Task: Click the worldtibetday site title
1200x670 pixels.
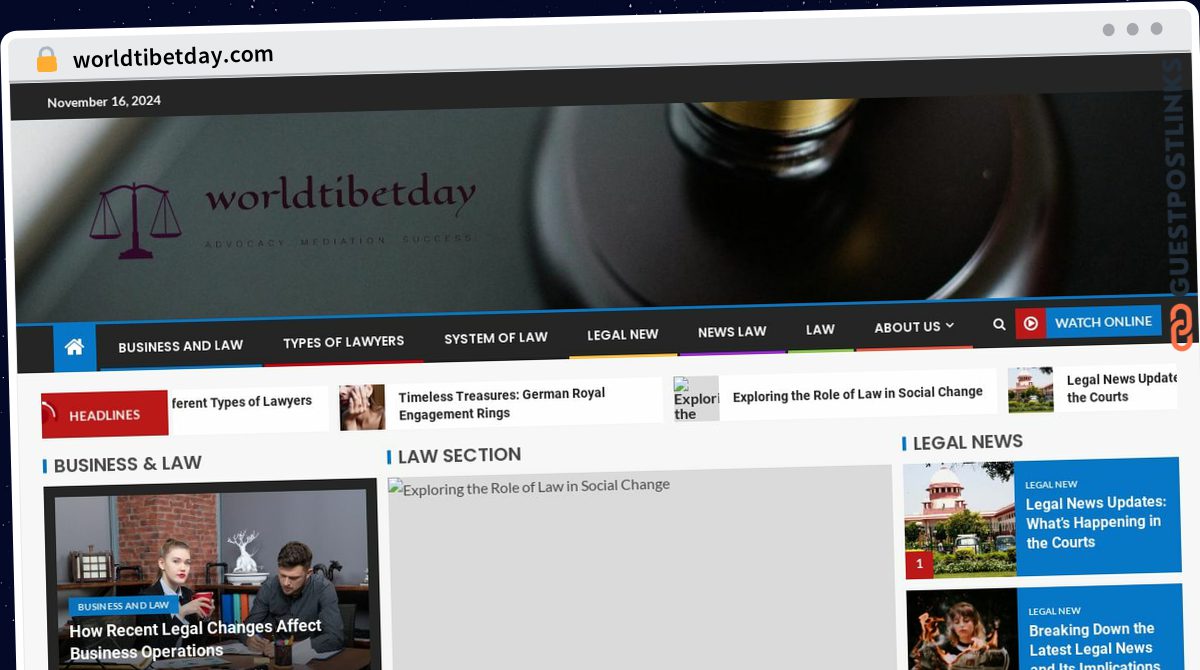Action: [x=340, y=196]
